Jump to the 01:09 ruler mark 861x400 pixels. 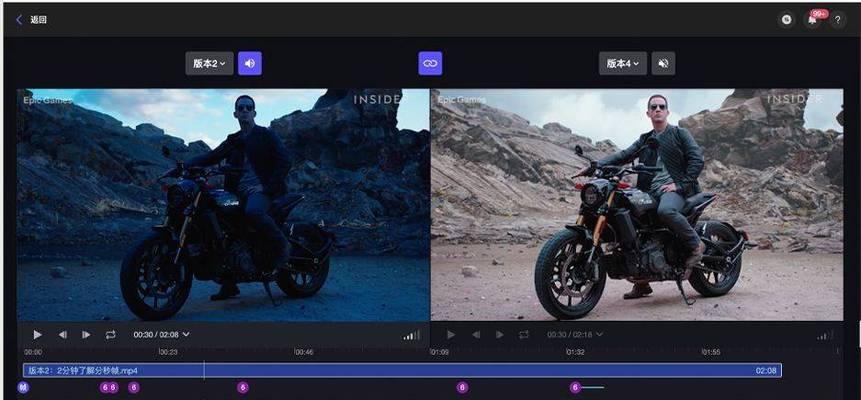[x=439, y=352]
